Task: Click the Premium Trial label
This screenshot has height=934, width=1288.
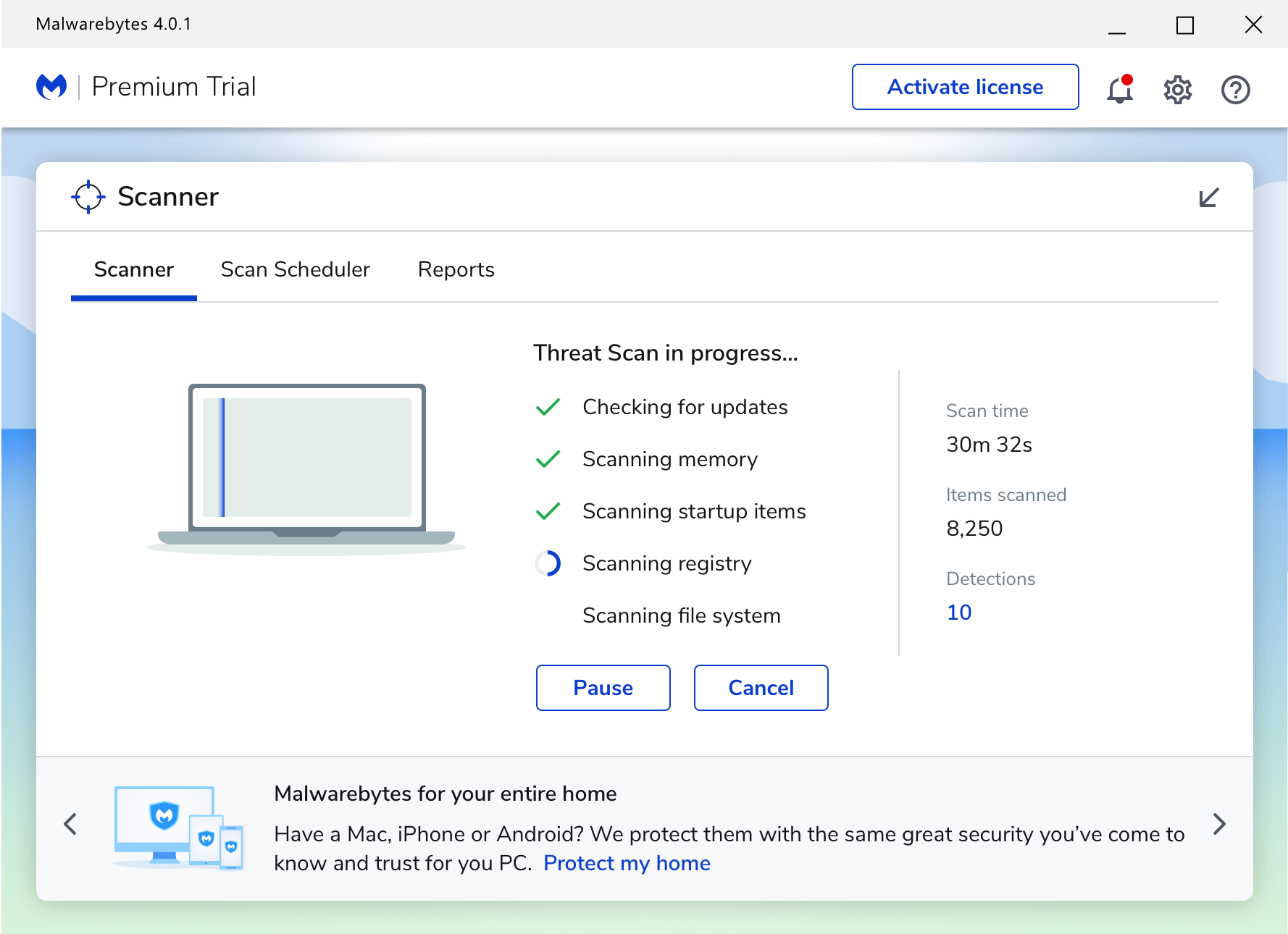Action: coord(174,87)
